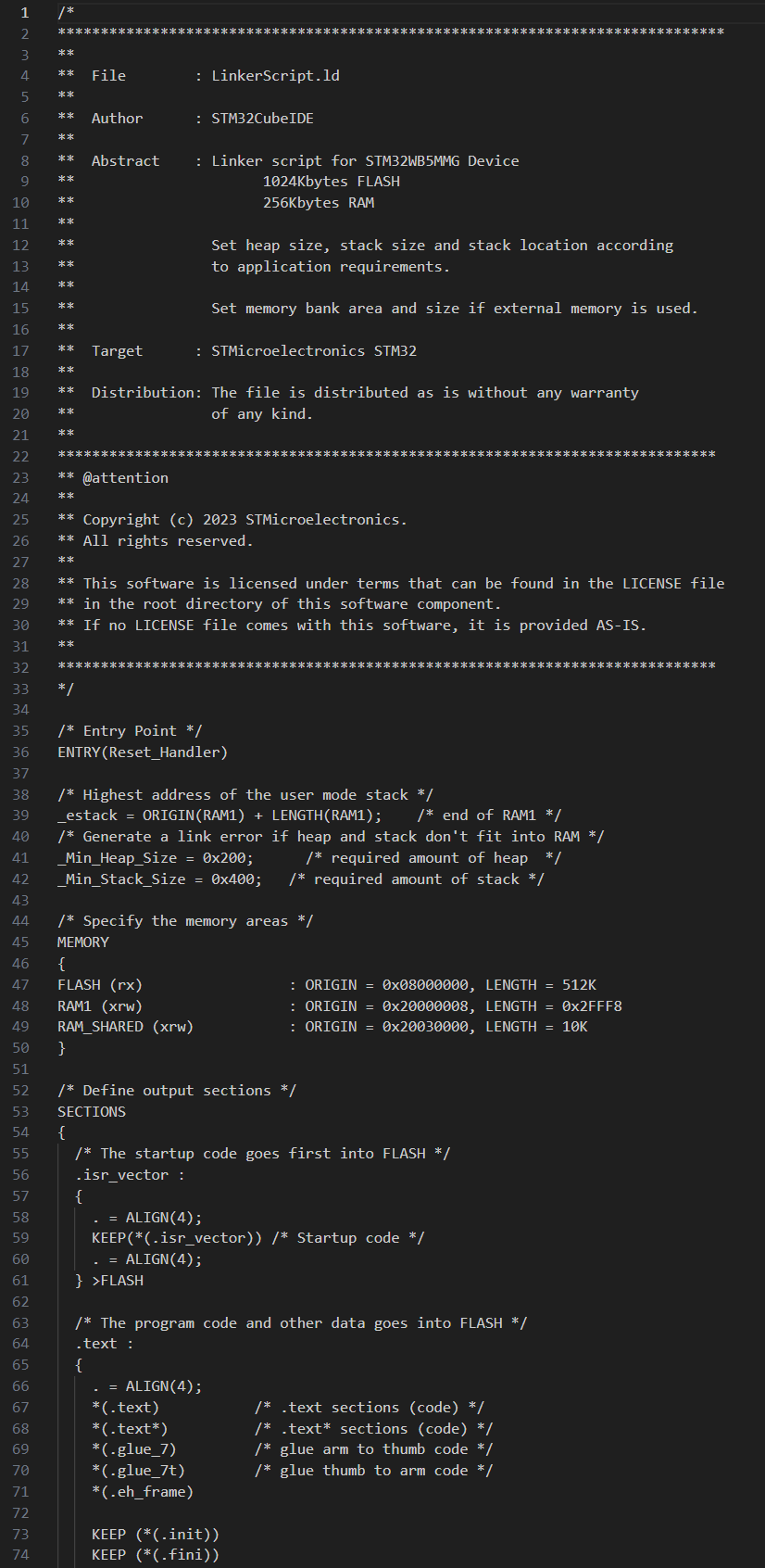Click line number 36 in the gutter
This screenshot has height=1568, width=765.
click(x=20, y=752)
